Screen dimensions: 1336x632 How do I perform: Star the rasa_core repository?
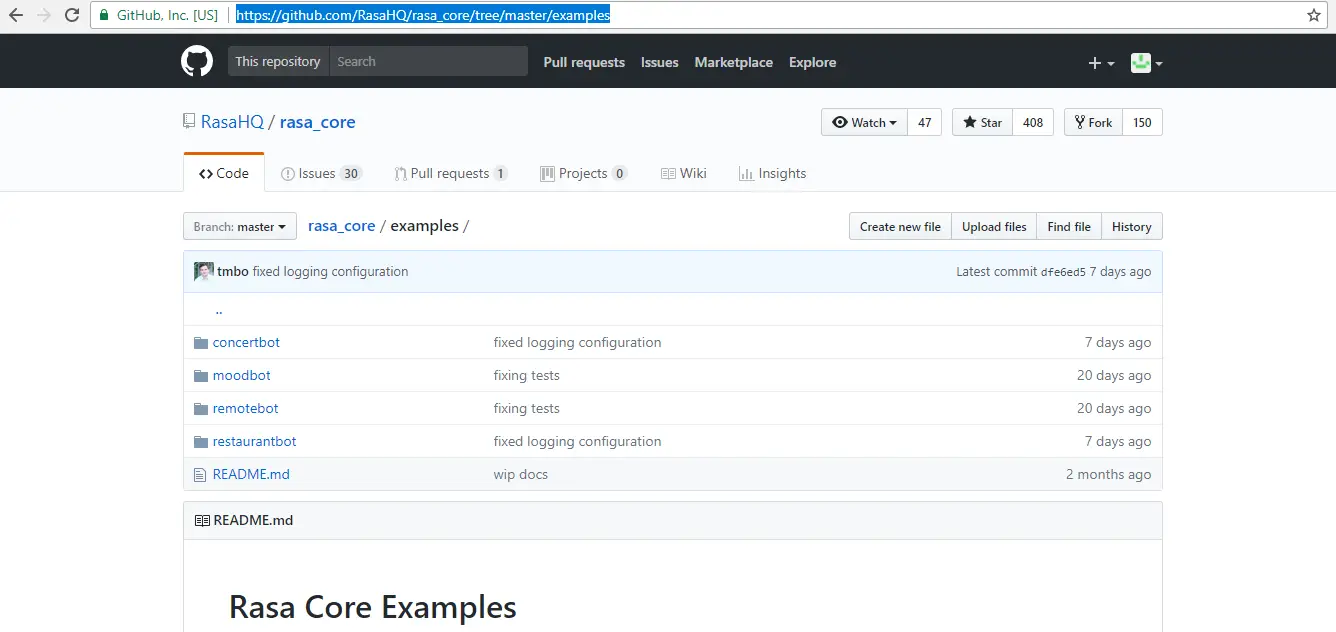tap(982, 122)
